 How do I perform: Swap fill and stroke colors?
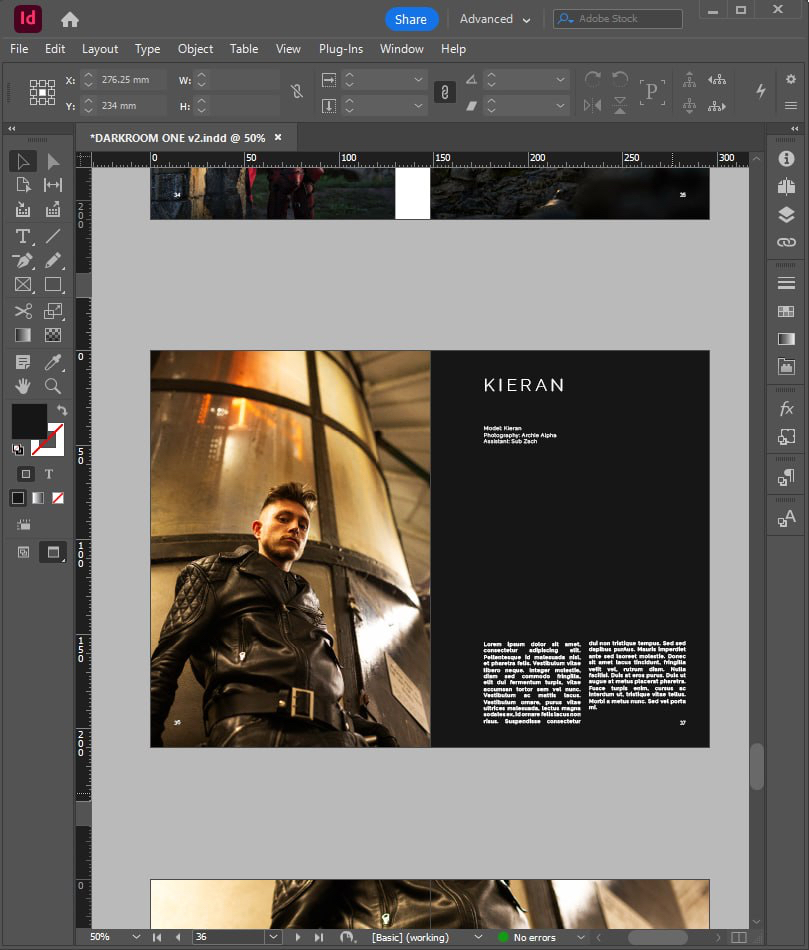tap(62, 411)
